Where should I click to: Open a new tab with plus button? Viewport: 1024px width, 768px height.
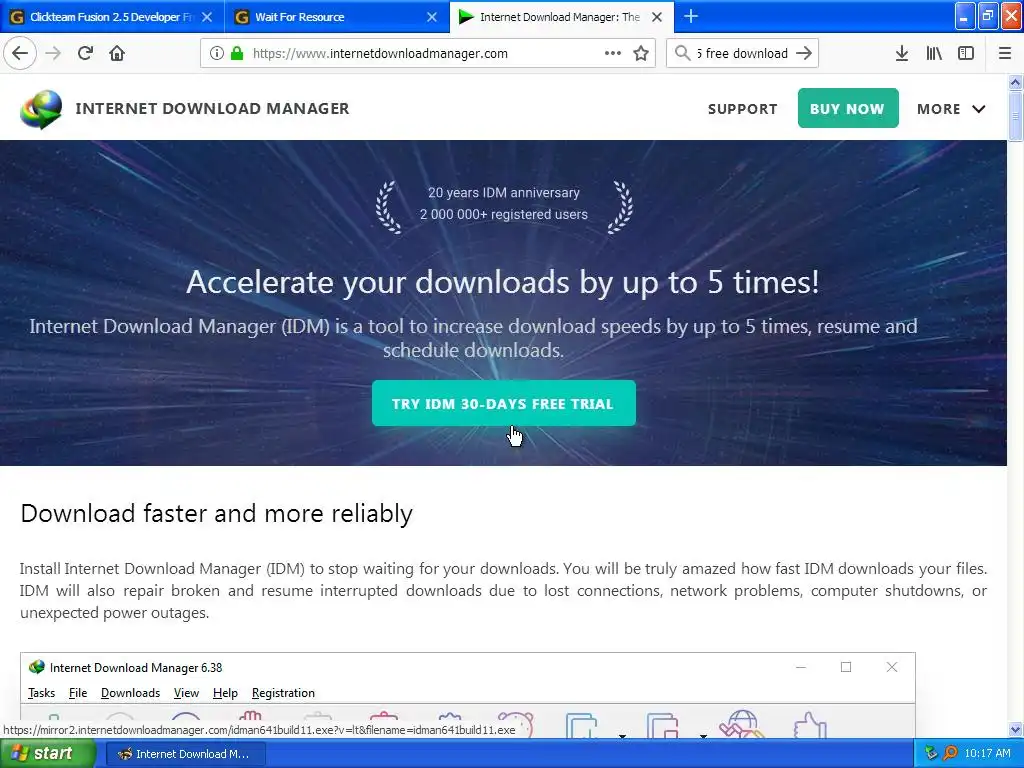pyautogui.click(x=690, y=16)
